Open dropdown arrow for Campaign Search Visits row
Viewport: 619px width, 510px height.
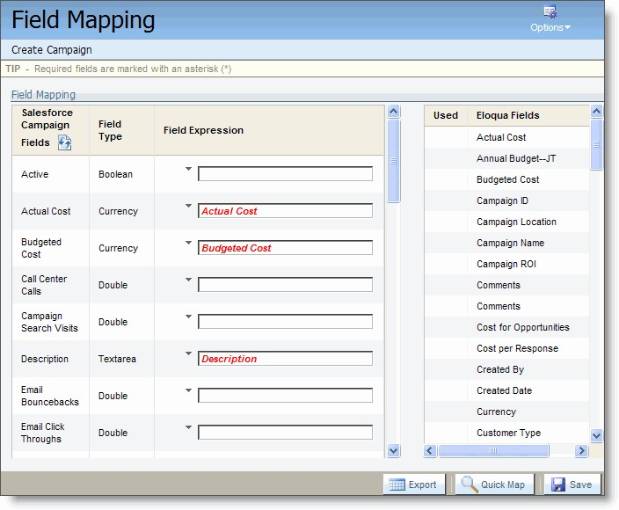click(x=189, y=317)
